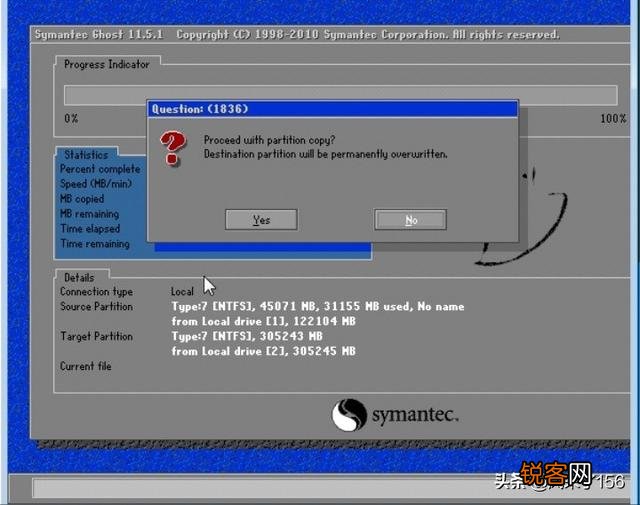The height and width of the screenshot is (505, 640).
Task: Select the Details tab header
Action: tap(79, 278)
